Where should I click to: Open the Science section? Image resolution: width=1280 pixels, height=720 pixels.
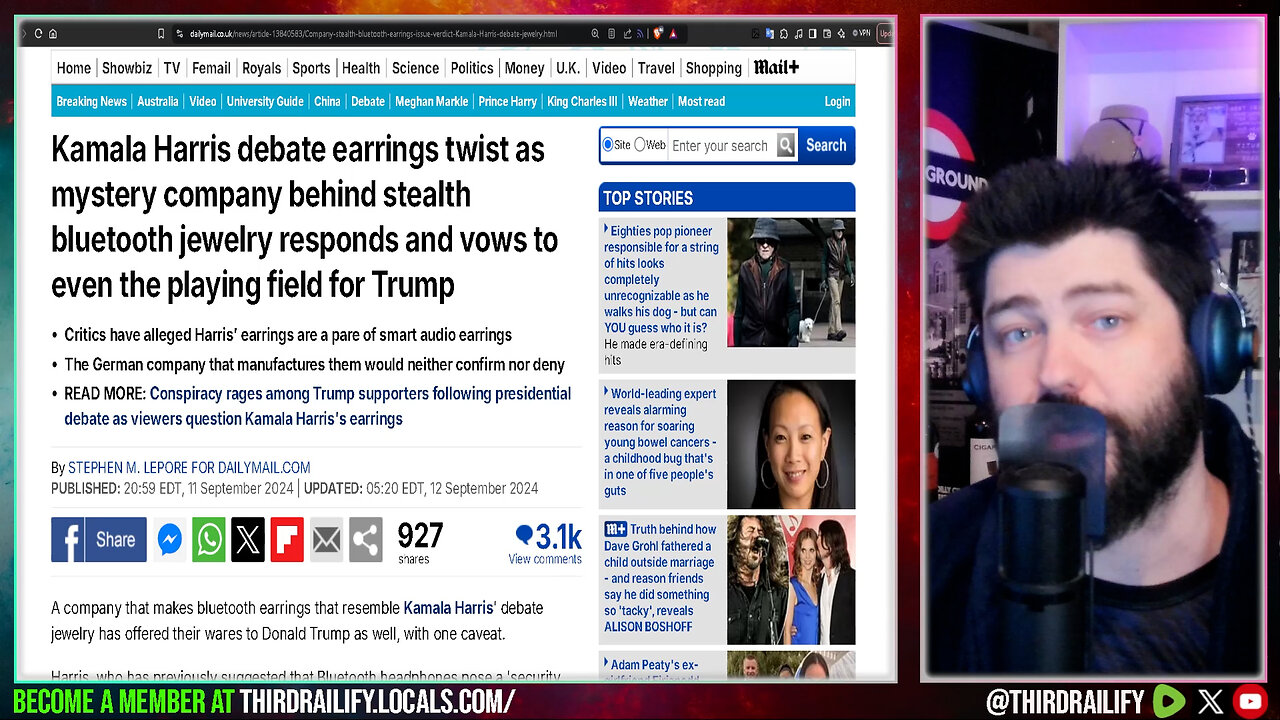(415, 68)
